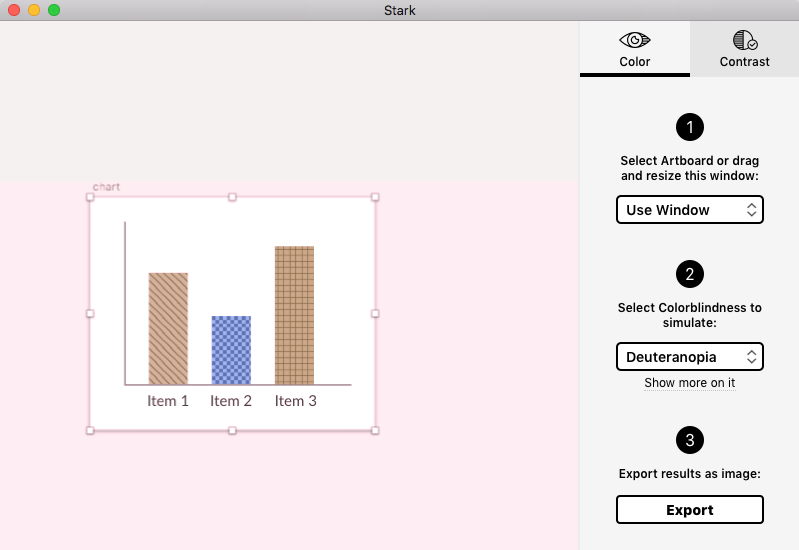Open the Use Window dropdown

coord(689,209)
